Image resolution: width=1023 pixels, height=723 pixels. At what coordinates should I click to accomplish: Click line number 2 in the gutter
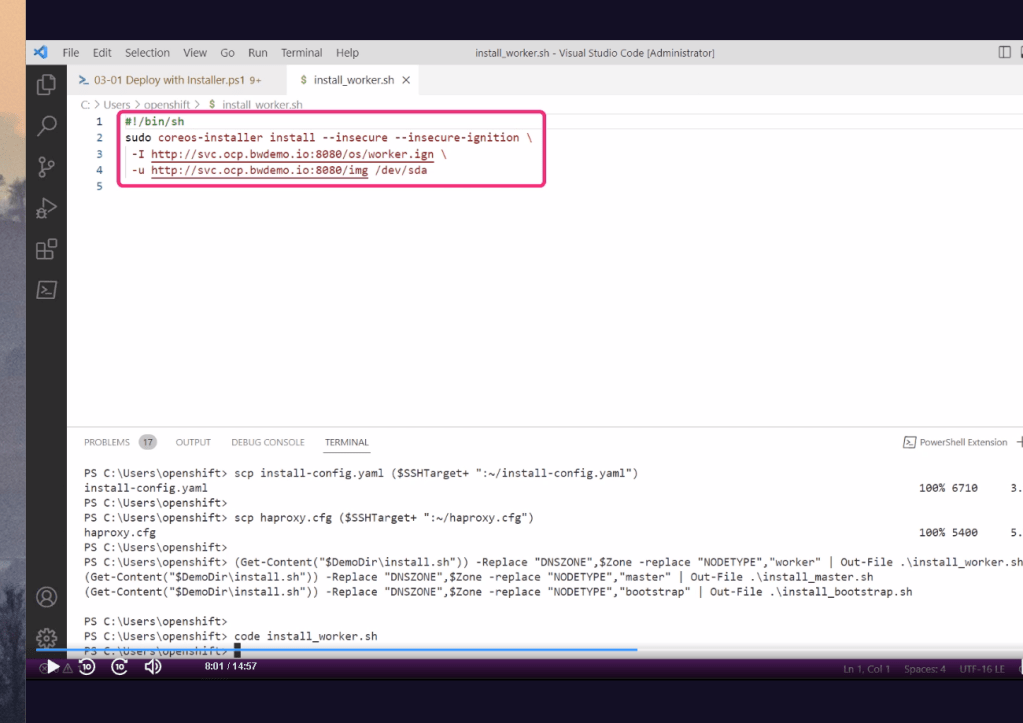[99, 138]
